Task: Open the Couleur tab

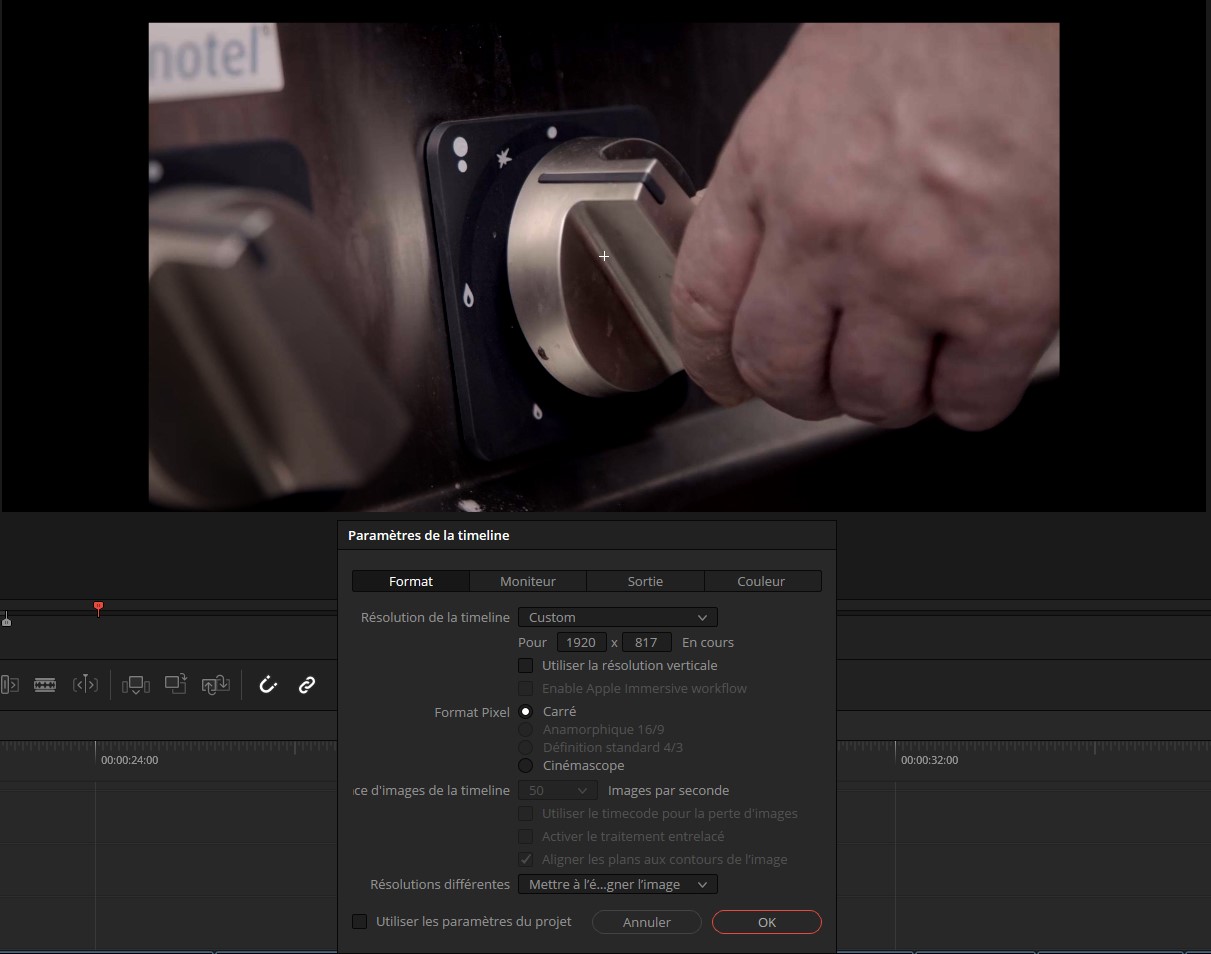Action: (761, 582)
